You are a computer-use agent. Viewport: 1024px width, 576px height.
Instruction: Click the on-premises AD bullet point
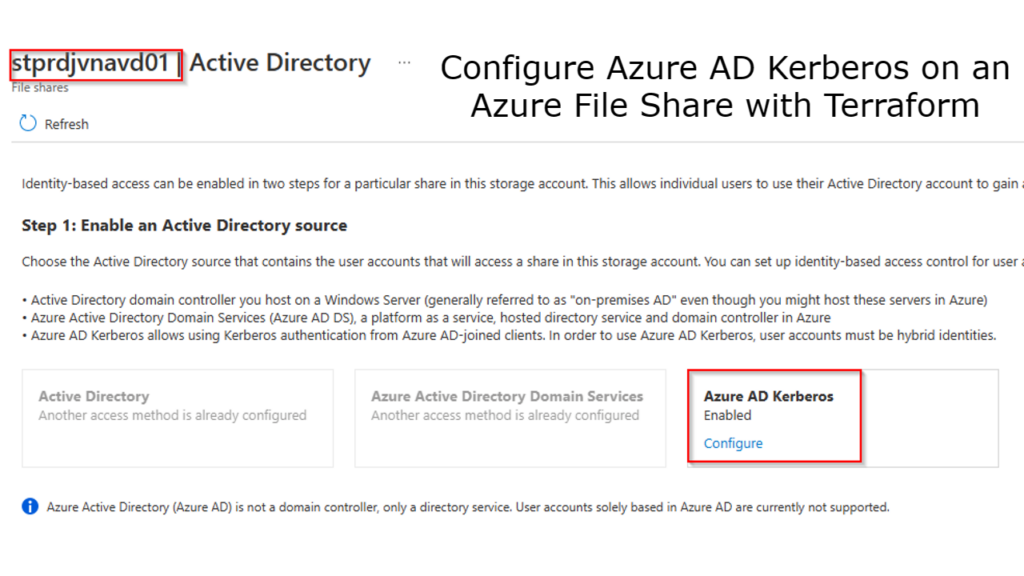coord(508,300)
